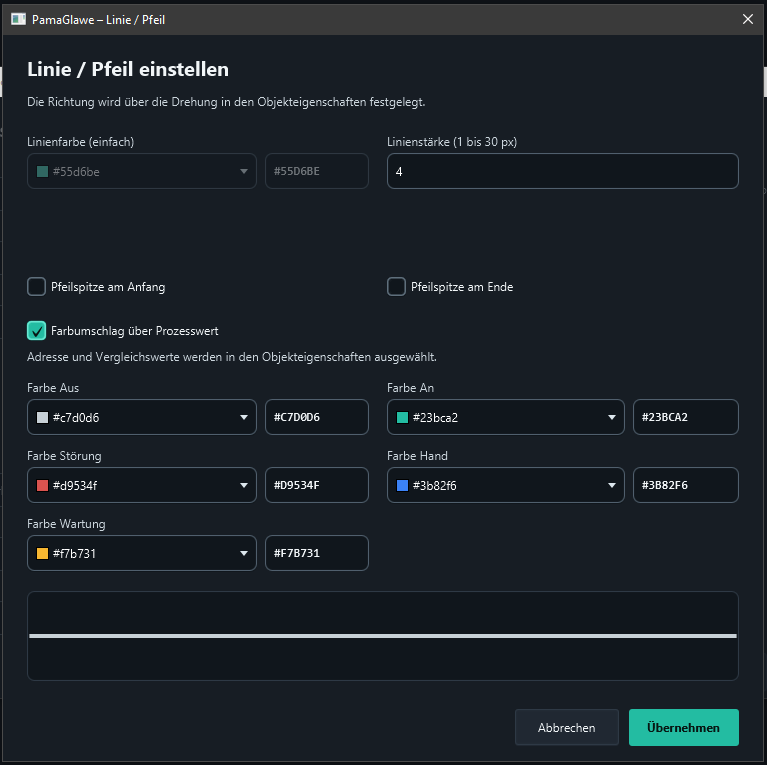Close the Linie / Pfeil dialog
The height and width of the screenshot is (765, 767).
pos(747,20)
